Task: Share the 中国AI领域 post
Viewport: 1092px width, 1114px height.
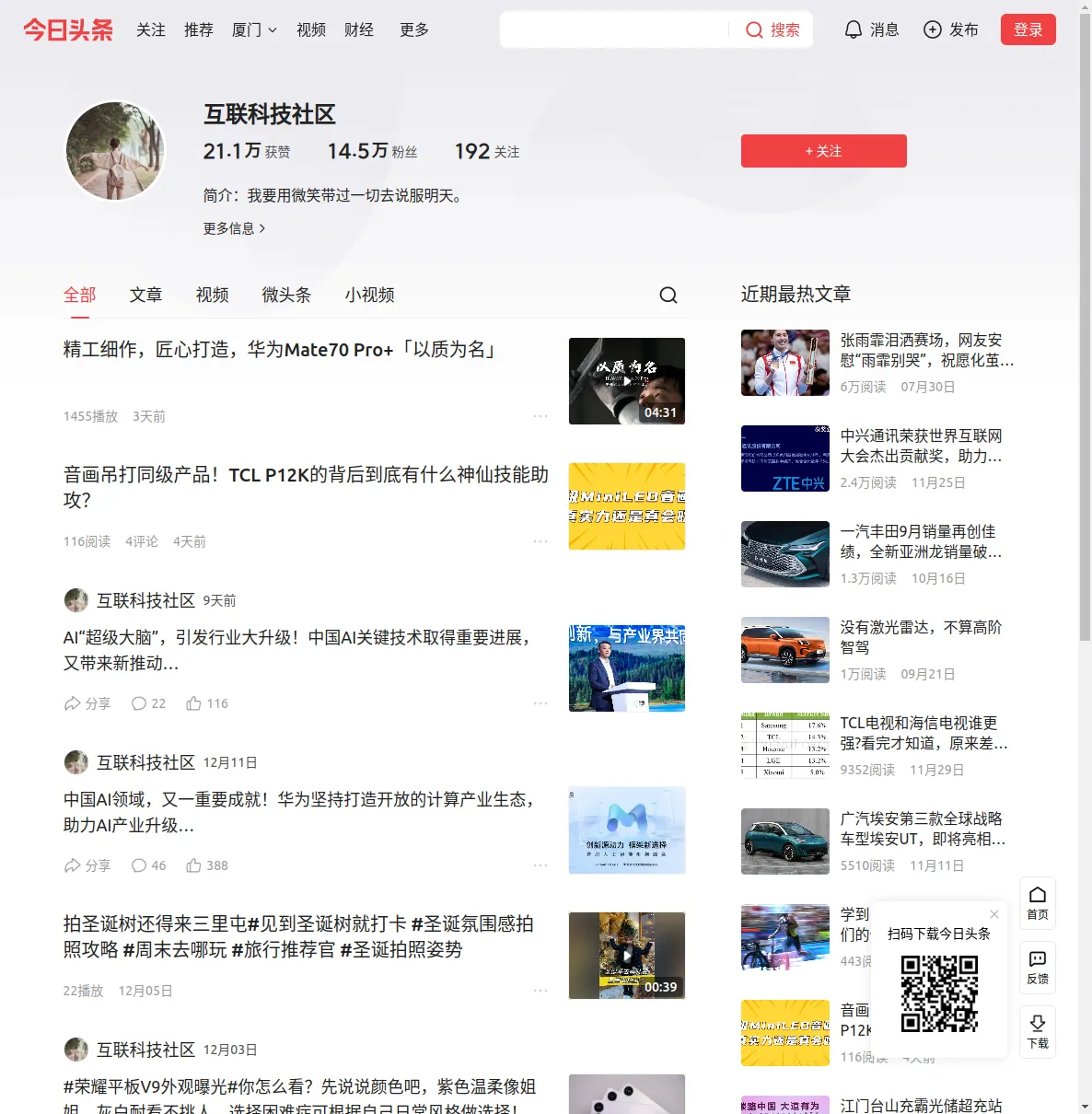Action: (x=87, y=865)
